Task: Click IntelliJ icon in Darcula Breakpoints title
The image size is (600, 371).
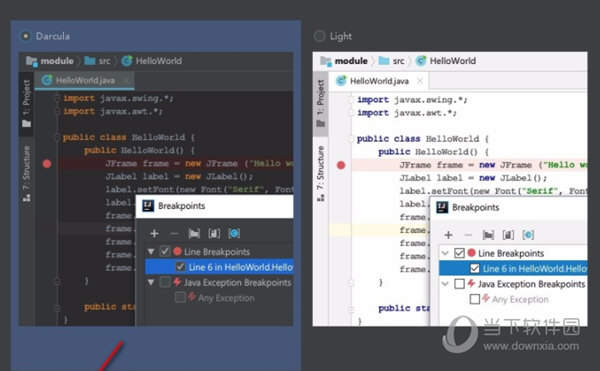Action: pyautogui.click(x=148, y=206)
